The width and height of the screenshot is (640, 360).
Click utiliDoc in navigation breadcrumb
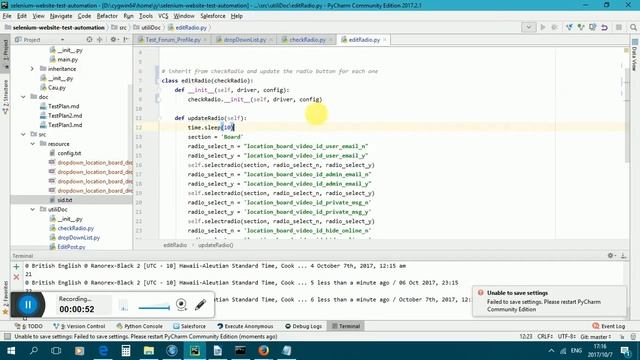150,27
